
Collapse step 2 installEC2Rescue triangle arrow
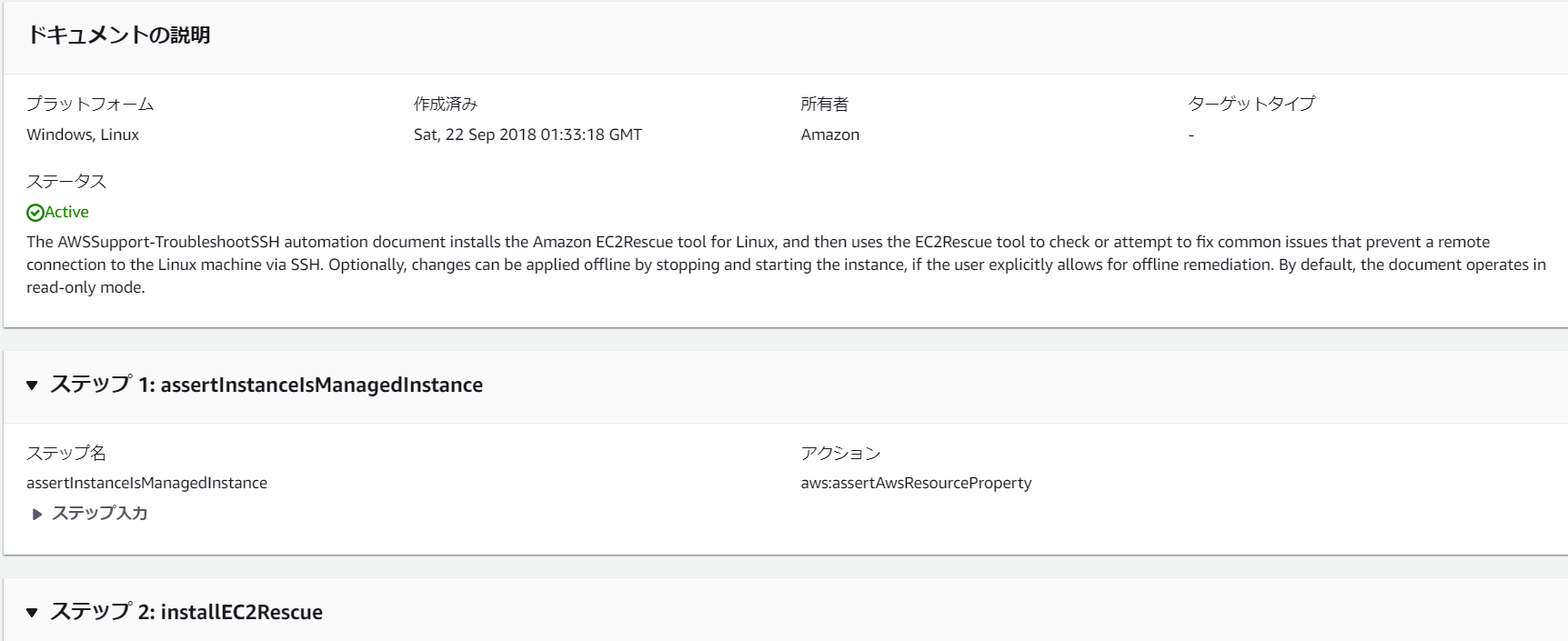(32, 613)
